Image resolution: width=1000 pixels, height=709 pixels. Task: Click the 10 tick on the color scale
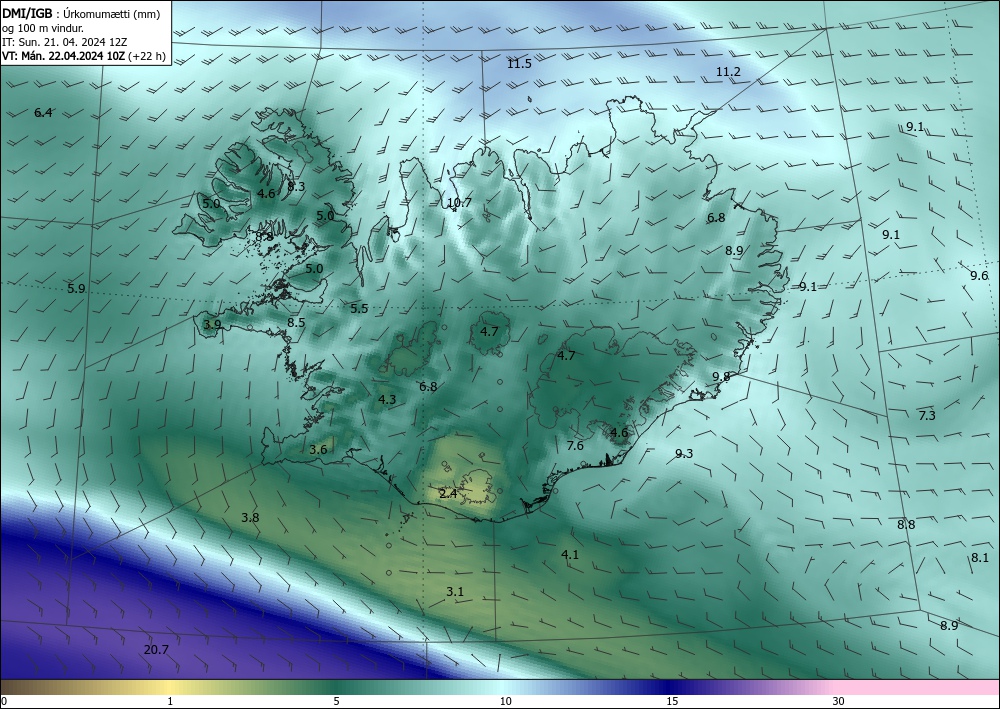505,702
